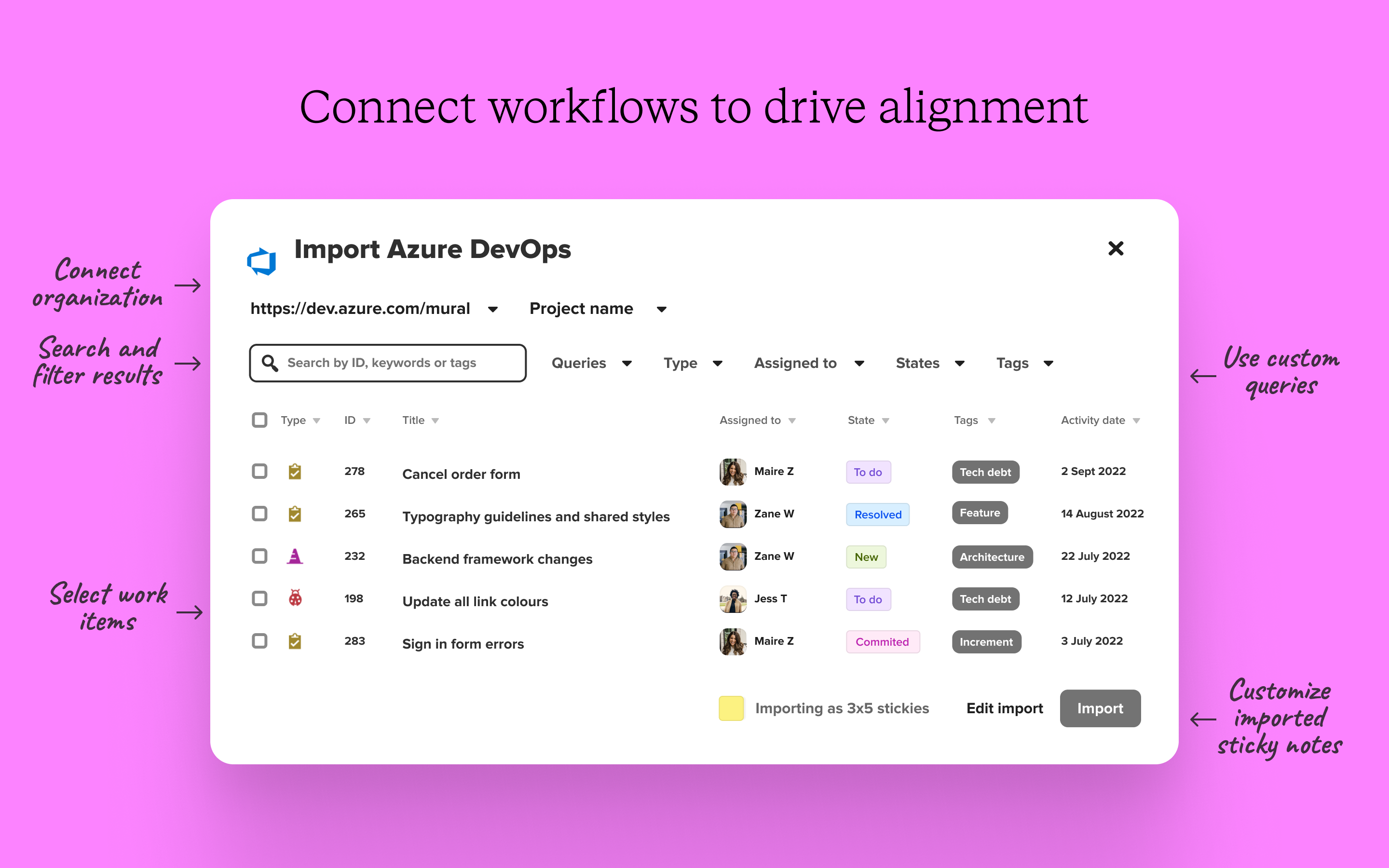Click the Edit import link
The image size is (1389, 868).
(x=1005, y=708)
